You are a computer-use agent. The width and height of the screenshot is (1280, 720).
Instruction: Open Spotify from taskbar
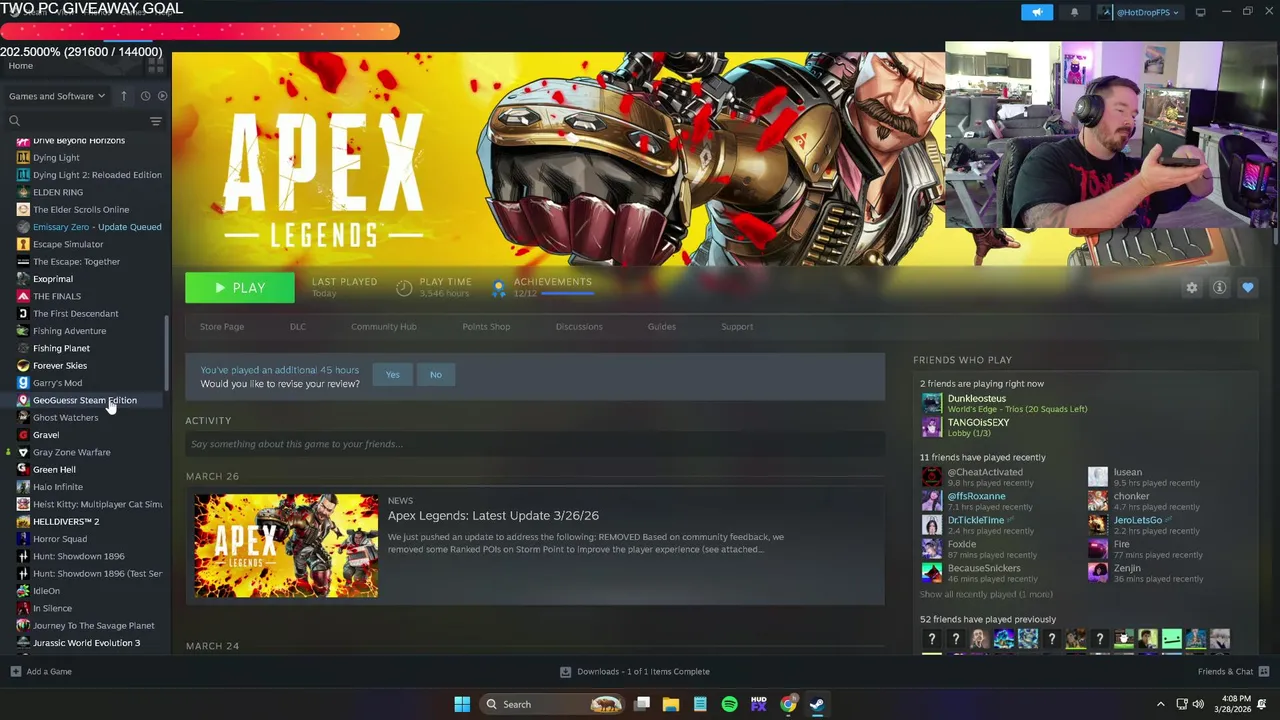729,704
